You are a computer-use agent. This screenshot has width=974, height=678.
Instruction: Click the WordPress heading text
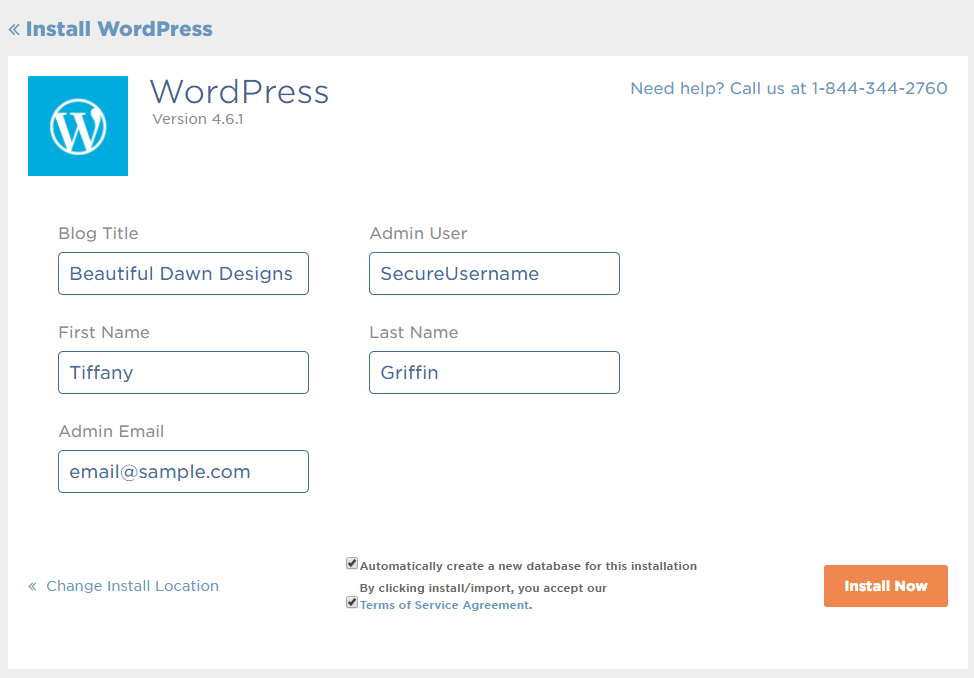(x=239, y=92)
